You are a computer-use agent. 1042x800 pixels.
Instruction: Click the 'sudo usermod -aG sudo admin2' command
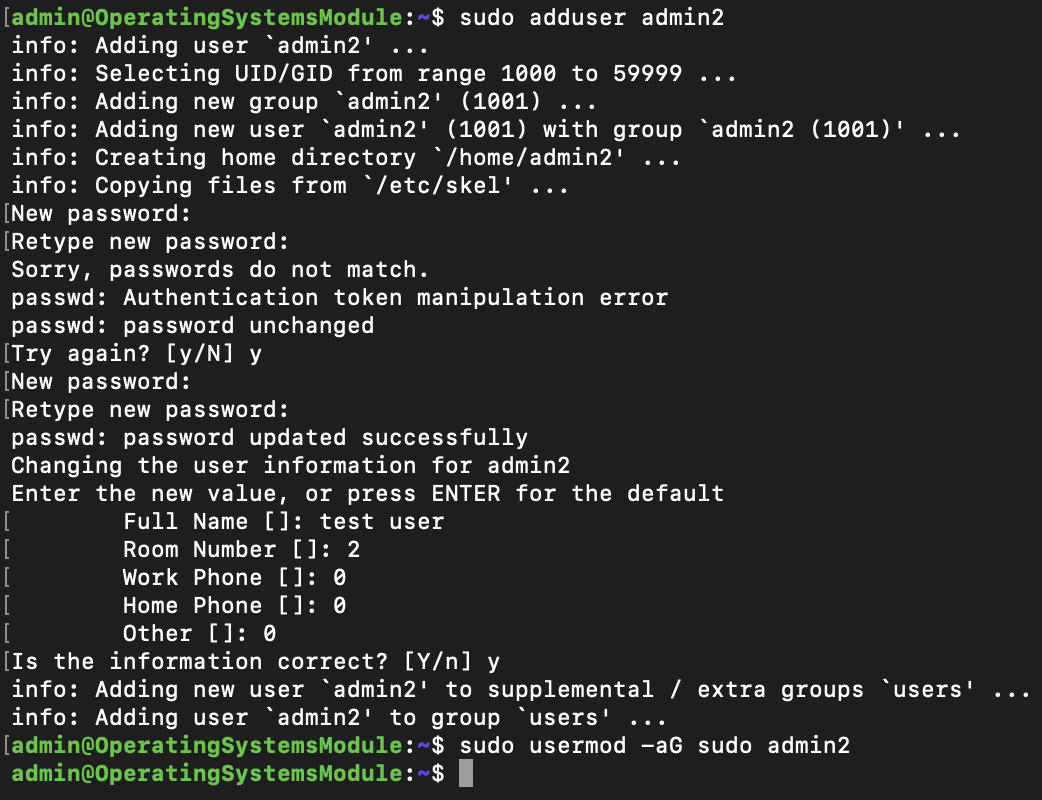[x=654, y=745]
